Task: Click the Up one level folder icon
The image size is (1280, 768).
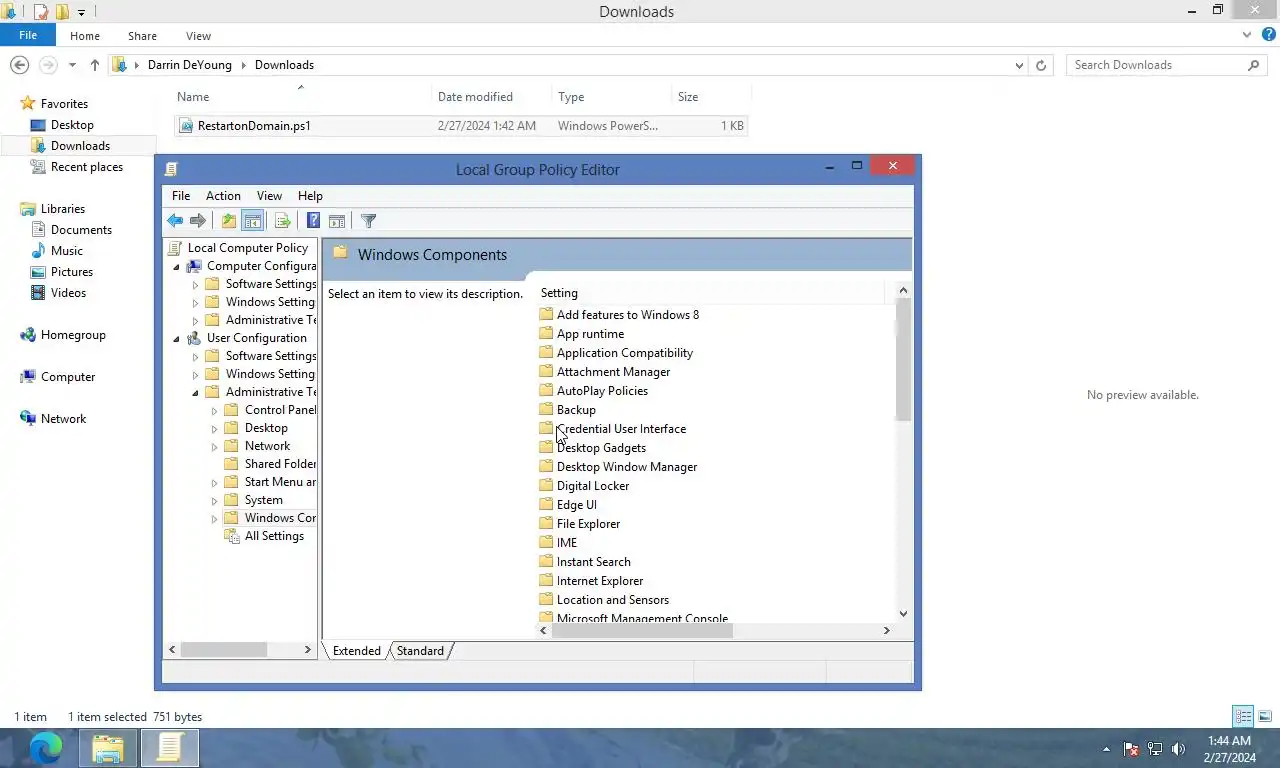Action: (229, 221)
